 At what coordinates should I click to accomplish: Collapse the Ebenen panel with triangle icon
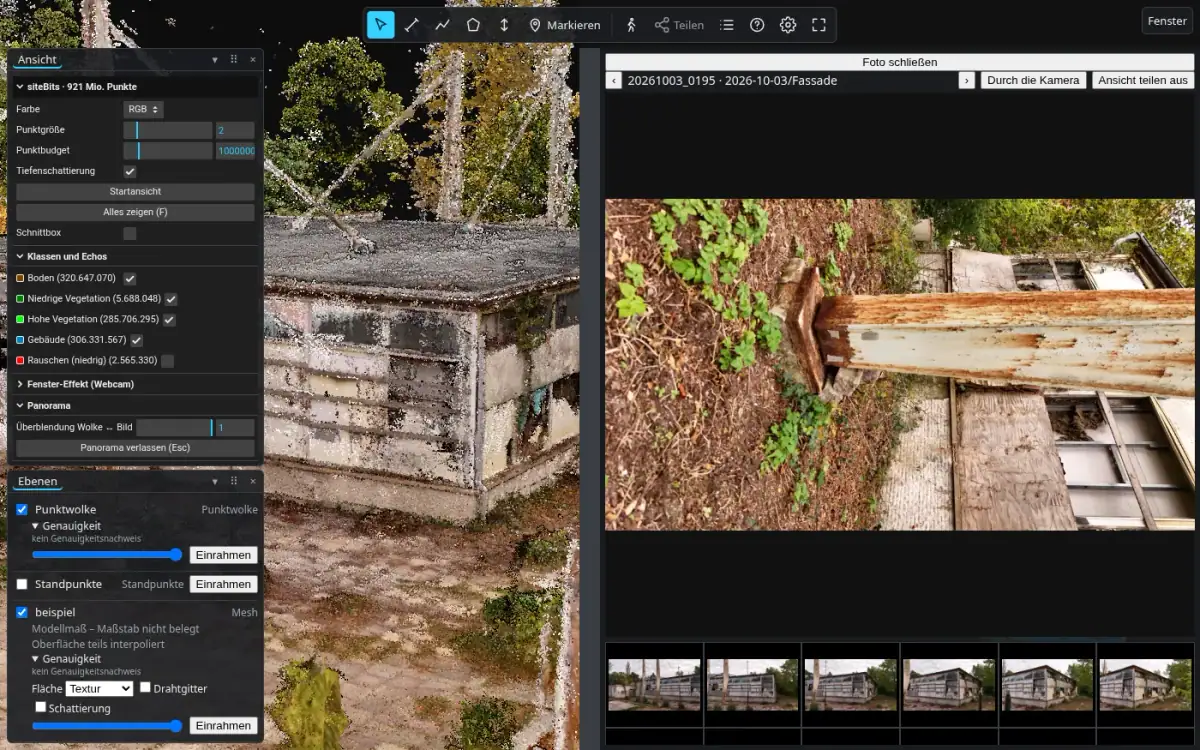215,481
